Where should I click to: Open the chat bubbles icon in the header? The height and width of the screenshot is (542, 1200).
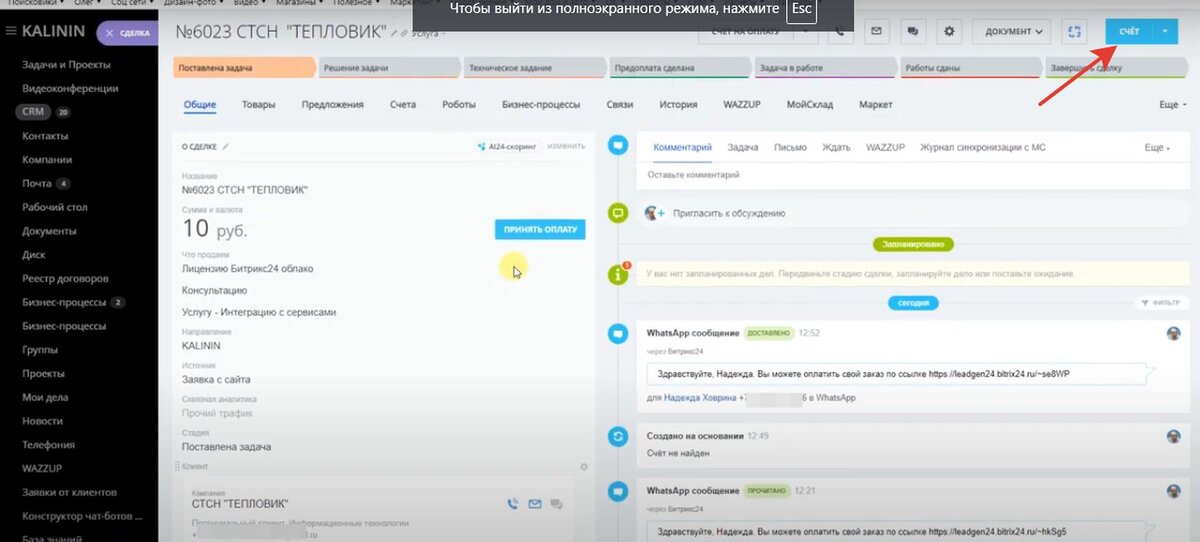click(912, 31)
